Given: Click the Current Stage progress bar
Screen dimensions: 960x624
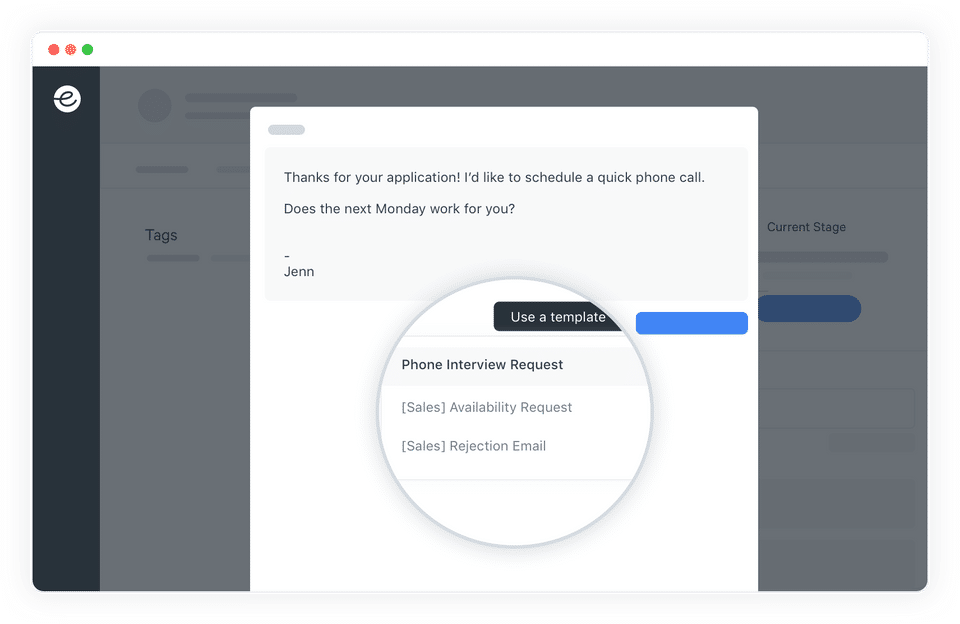Looking at the screenshot, I should click(x=823, y=257).
